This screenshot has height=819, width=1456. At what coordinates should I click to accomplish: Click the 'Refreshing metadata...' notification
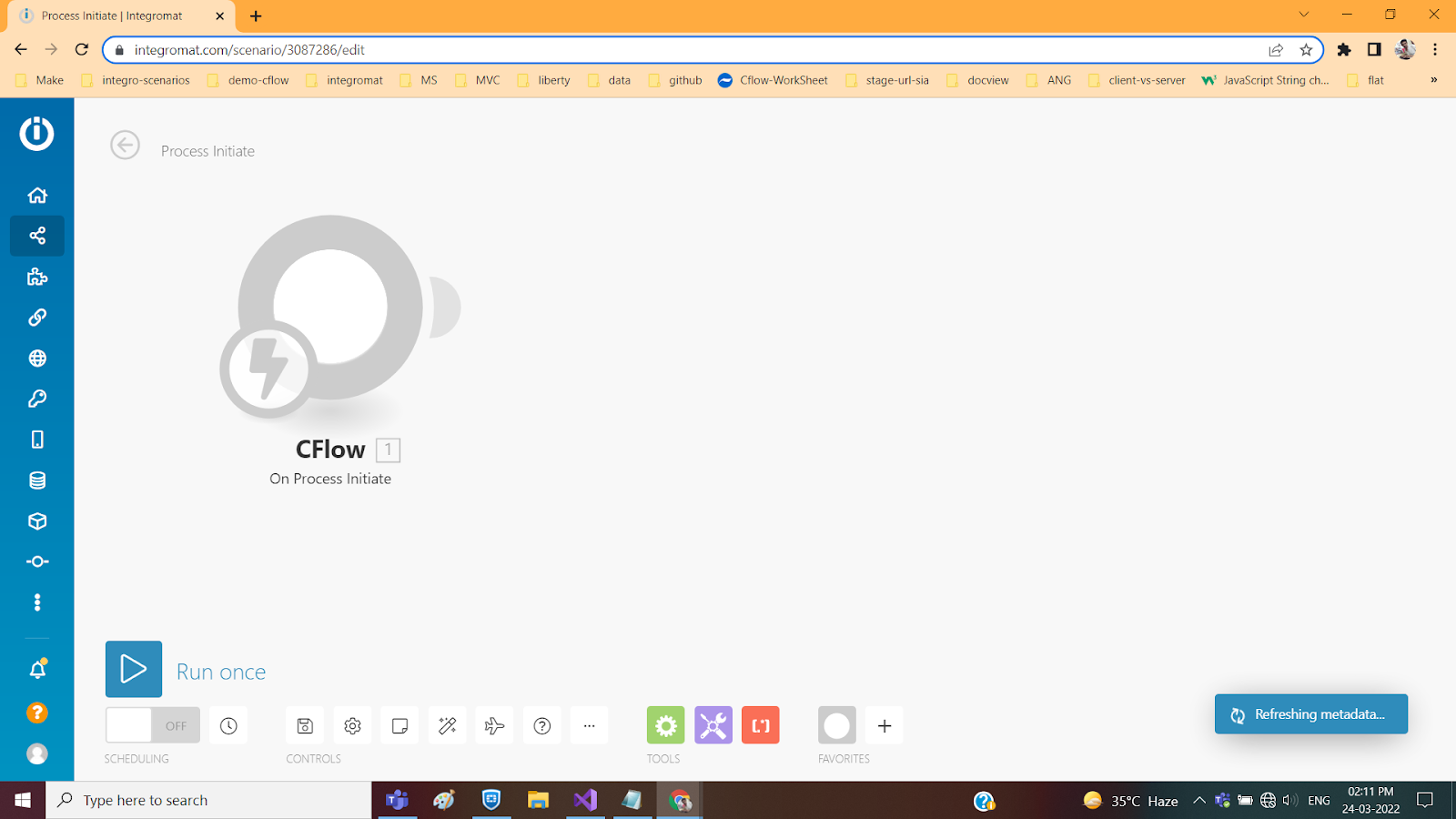pyautogui.click(x=1311, y=714)
